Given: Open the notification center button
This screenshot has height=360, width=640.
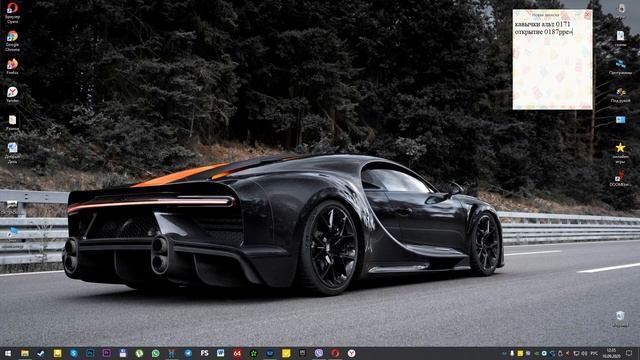Looking at the screenshot, I should [629, 353].
